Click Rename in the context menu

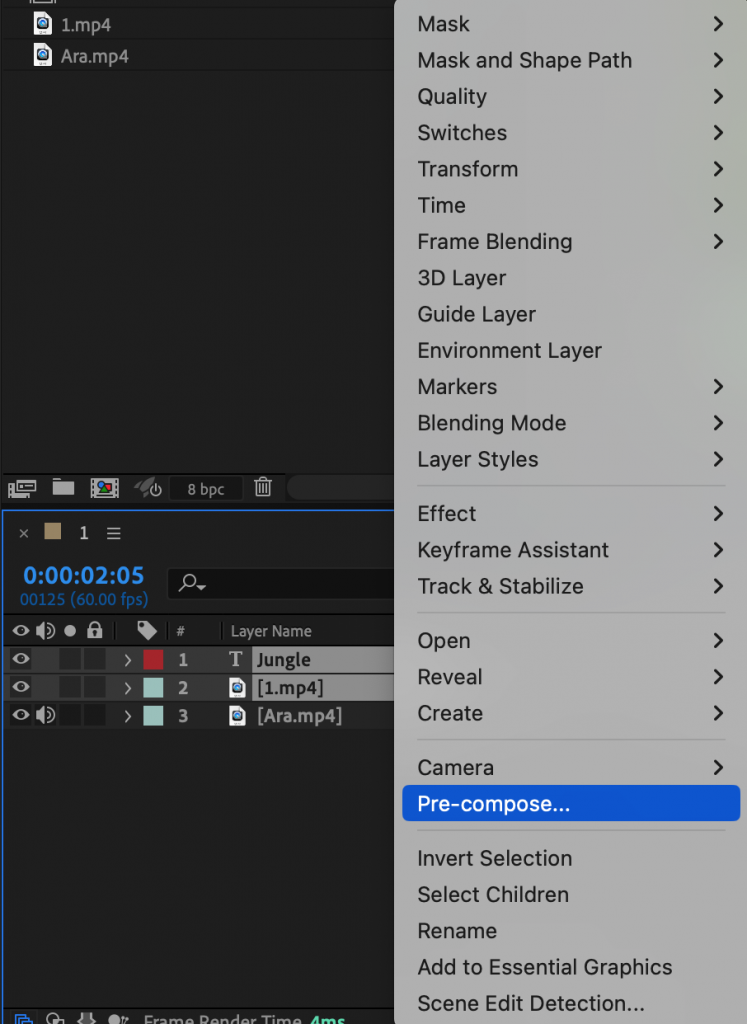point(457,931)
